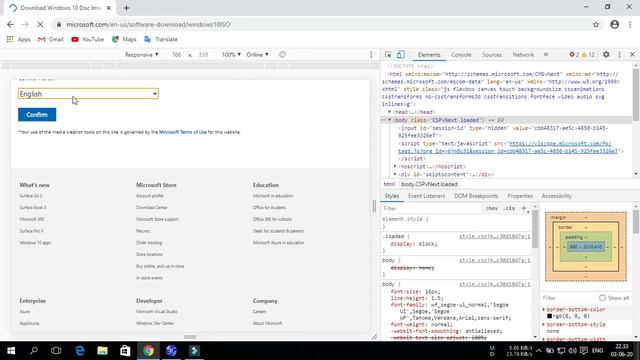640x360 pixels.
Task: Expand the noscript element node
Action: (x=395, y=166)
